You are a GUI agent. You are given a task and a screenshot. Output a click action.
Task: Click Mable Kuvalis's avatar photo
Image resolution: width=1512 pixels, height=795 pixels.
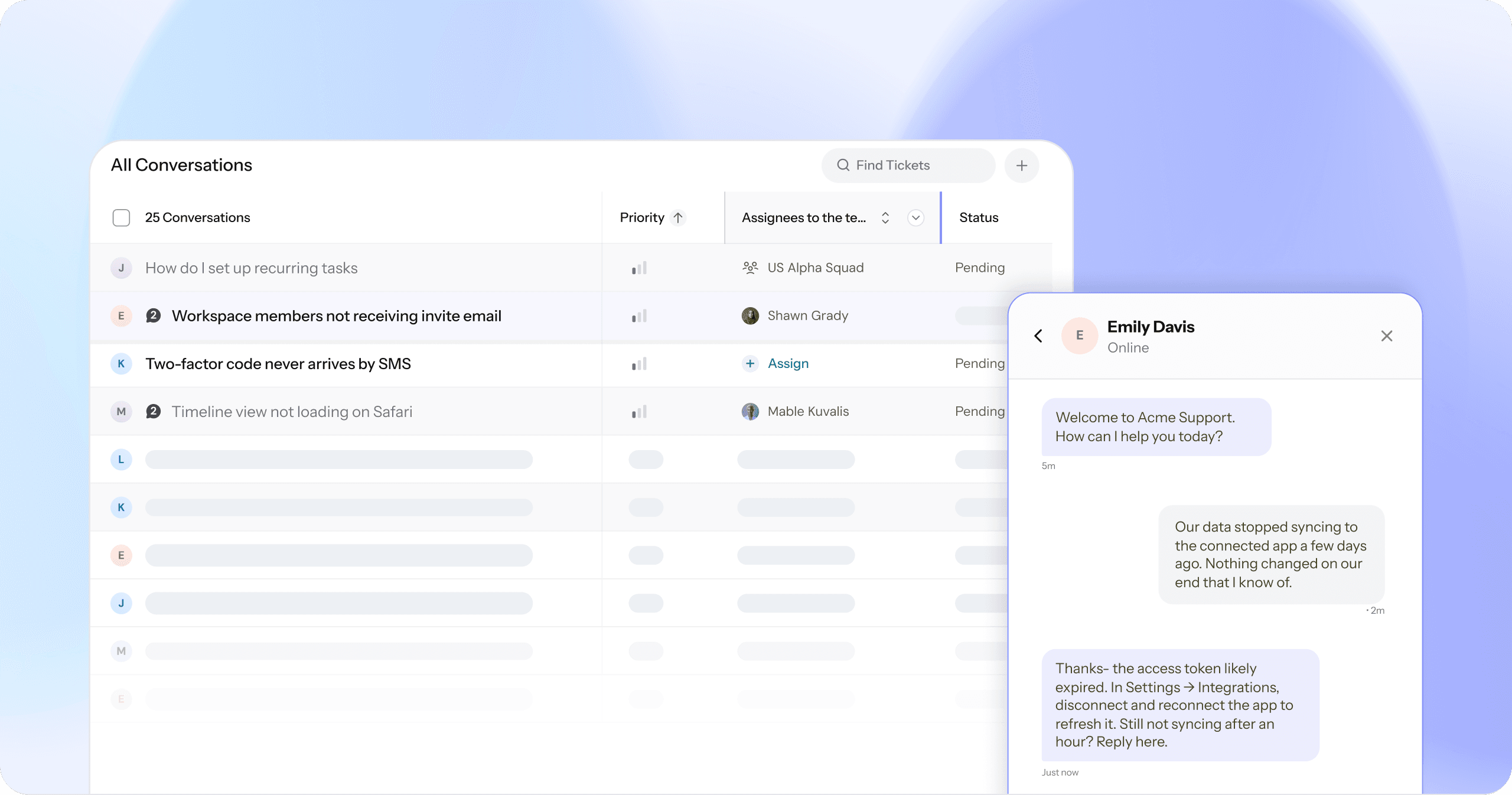coord(750,411)
